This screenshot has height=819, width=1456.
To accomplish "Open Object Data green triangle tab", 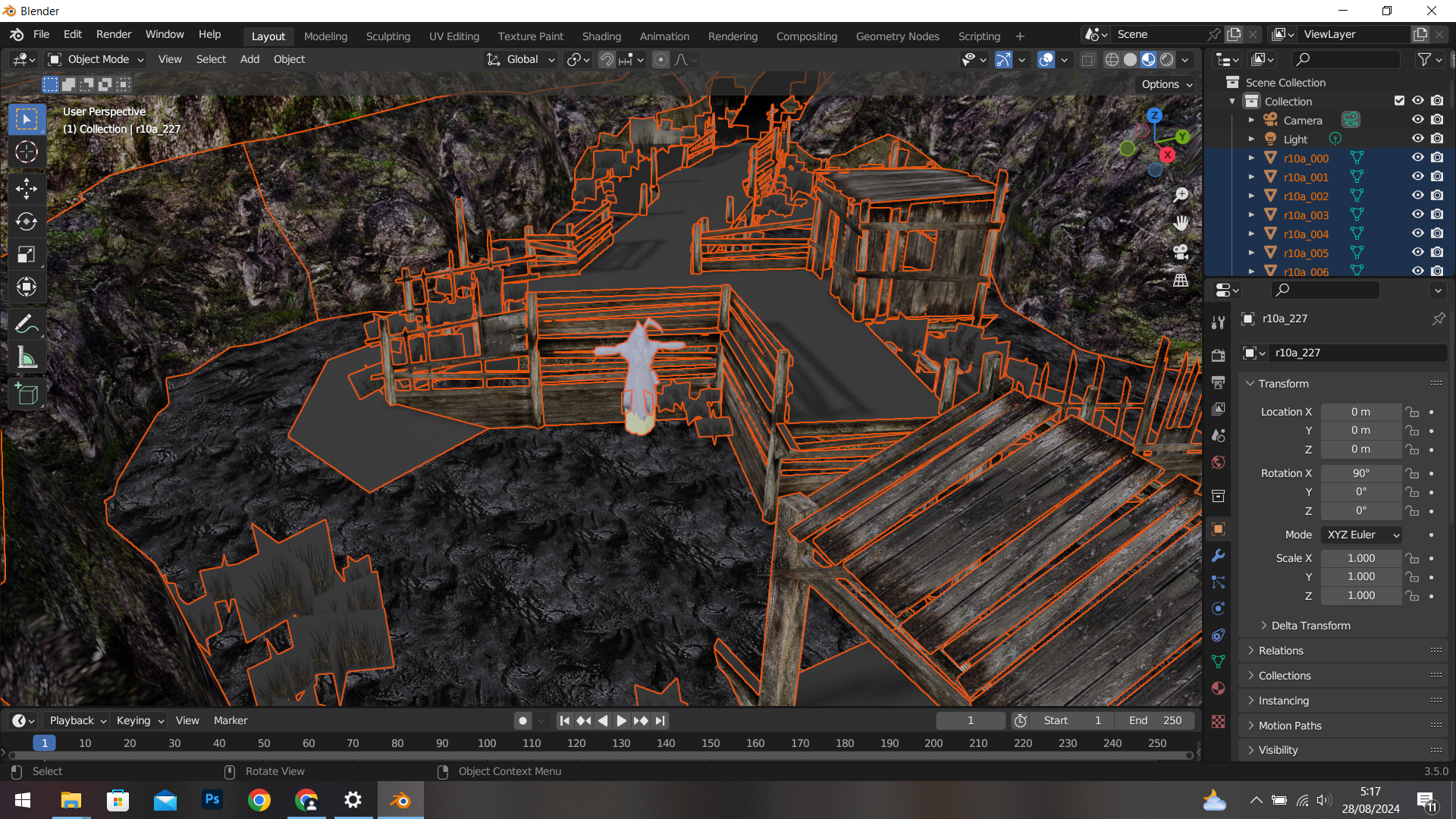I will (1219, 662).
